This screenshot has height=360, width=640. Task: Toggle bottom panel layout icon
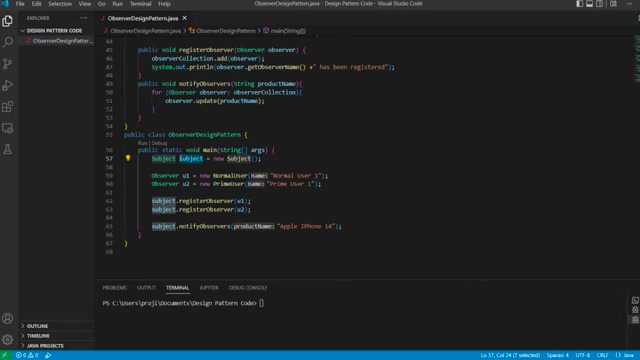coord(589,4)
